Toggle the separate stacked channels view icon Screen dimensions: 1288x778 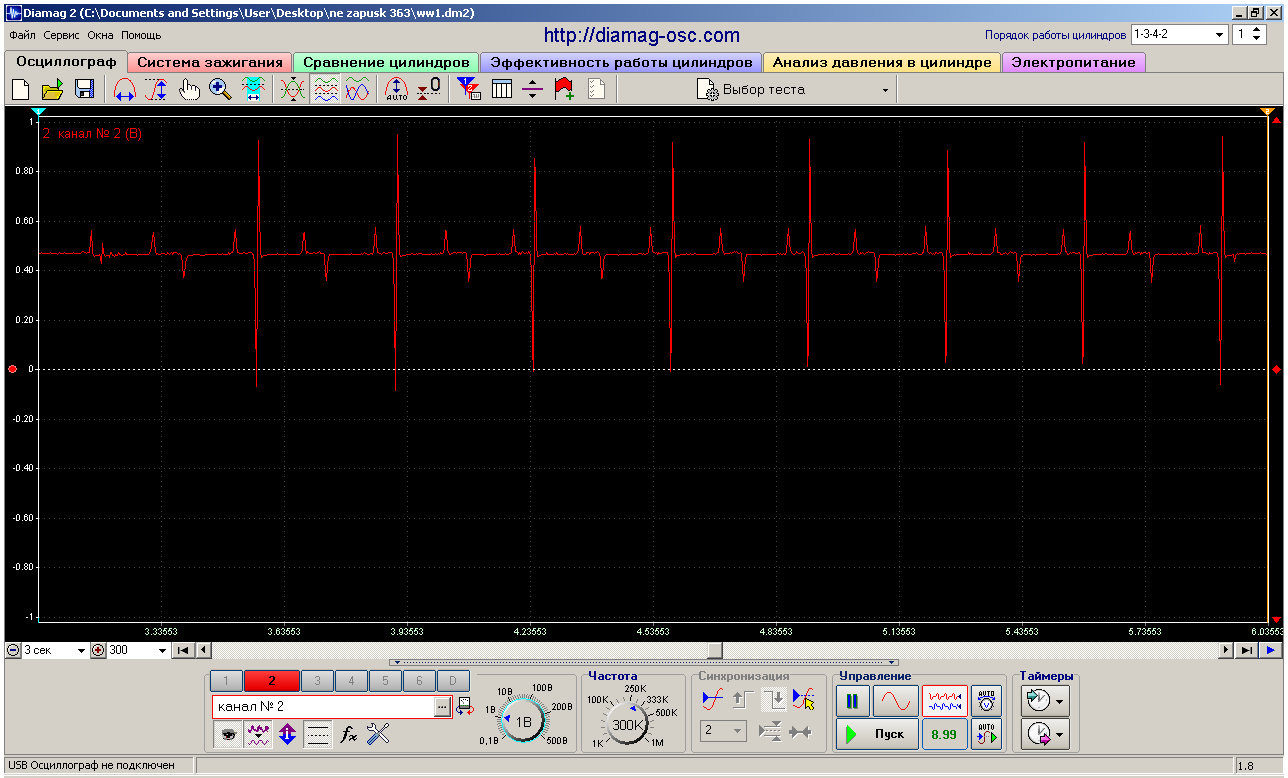click(x=325, y=89)
